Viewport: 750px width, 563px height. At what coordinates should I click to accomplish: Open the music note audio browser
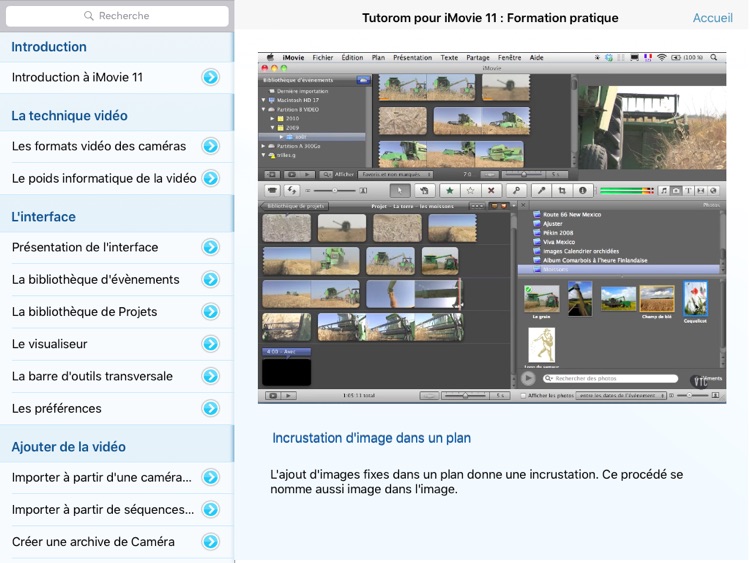pos(664,191)
